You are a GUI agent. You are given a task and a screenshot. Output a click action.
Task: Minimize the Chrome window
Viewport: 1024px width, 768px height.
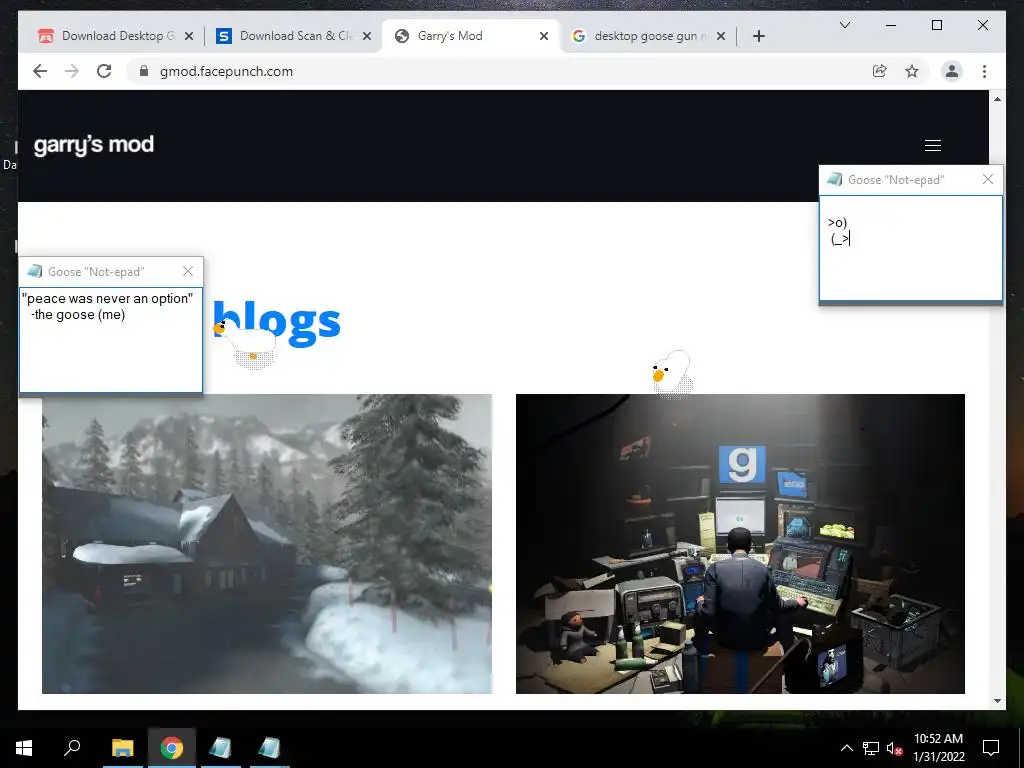point(891,25)
